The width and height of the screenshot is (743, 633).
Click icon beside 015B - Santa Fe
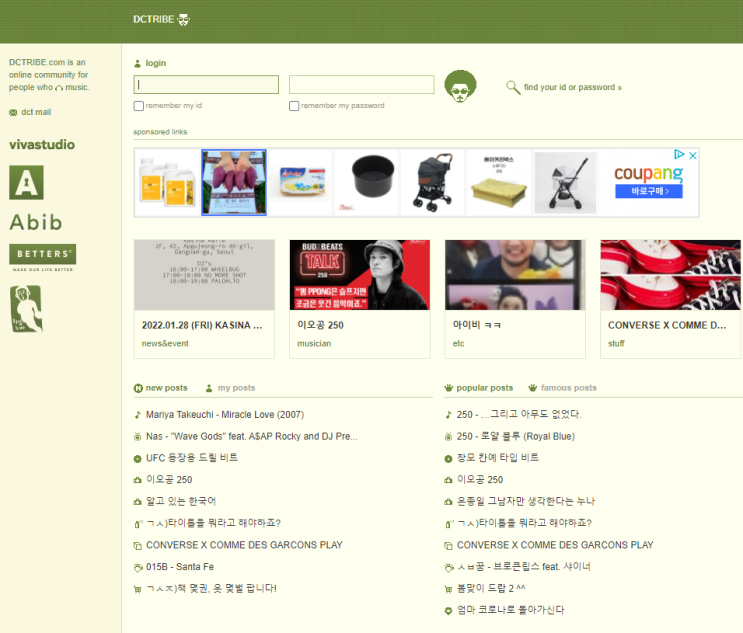138,568
